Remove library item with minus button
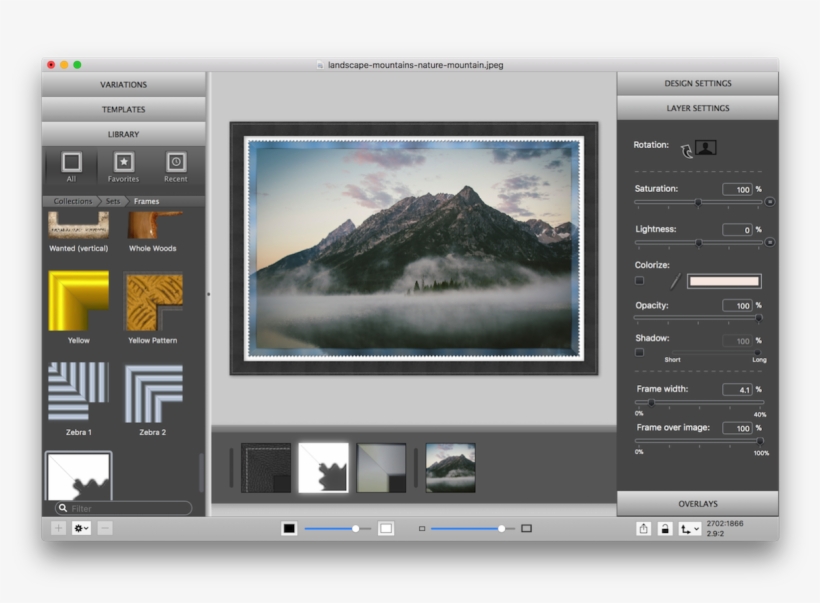This screenshot has width=820, height=603. point(105,528)
